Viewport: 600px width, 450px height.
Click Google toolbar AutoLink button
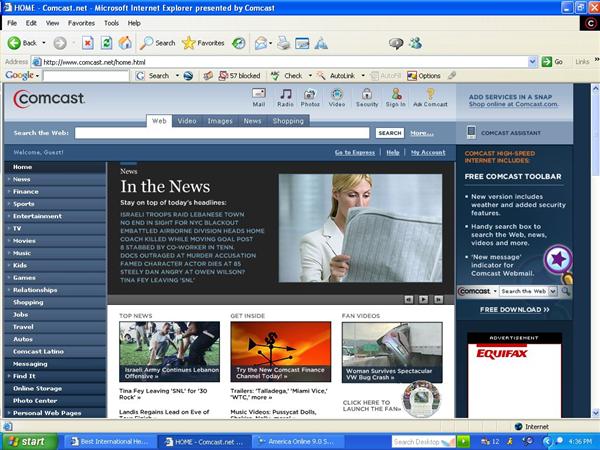point(338,76)
